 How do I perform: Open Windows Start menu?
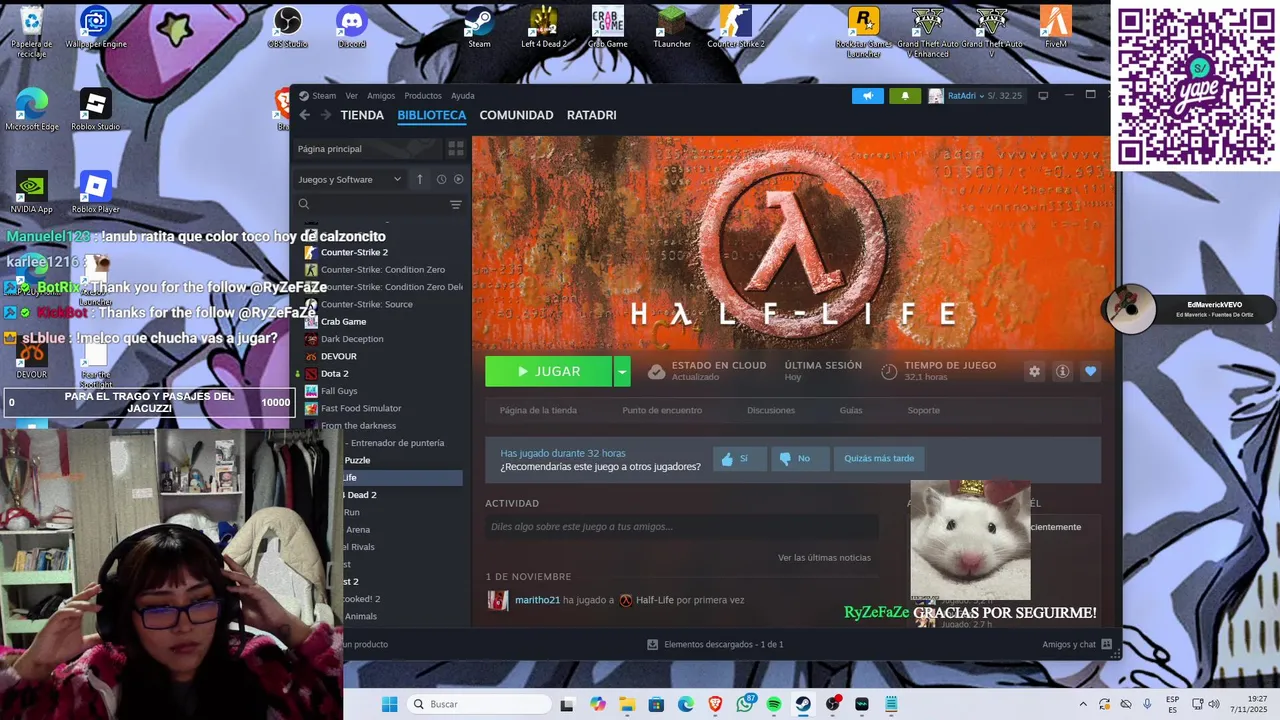click(x=389, y=704)
